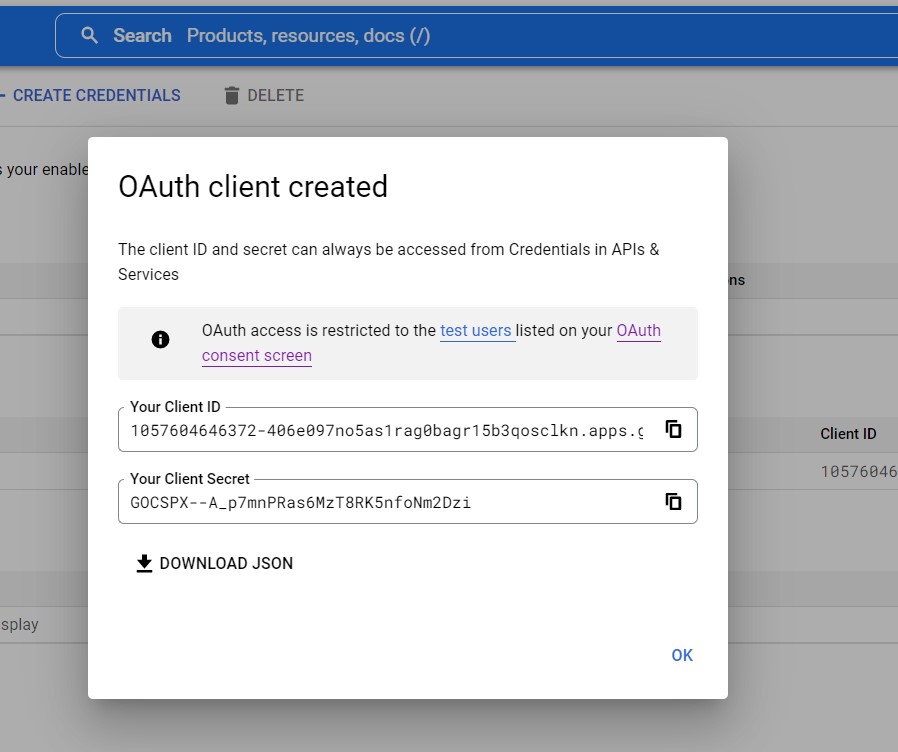
Task: Copy the Client ID using its copy icon
Action: coord(673,429)
